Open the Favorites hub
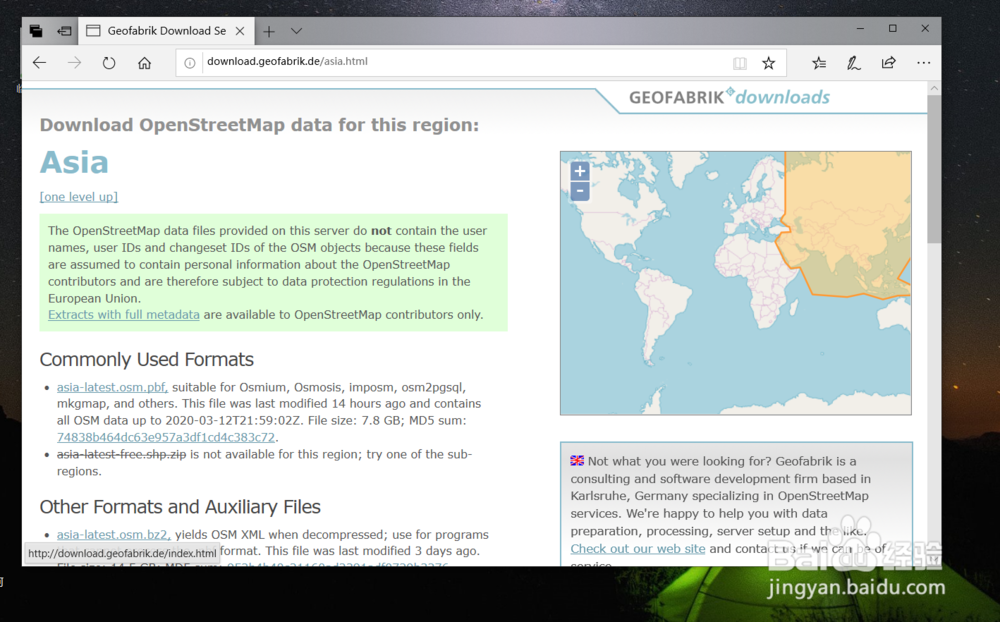The width and height of the screenshot is (1000, 622). pos(819,62)
